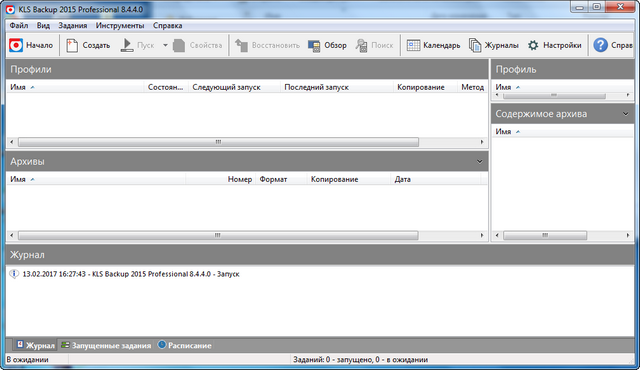This screenshot has height=370, width=640.
Task: Open the Файл menu
Action: [19, 25]
